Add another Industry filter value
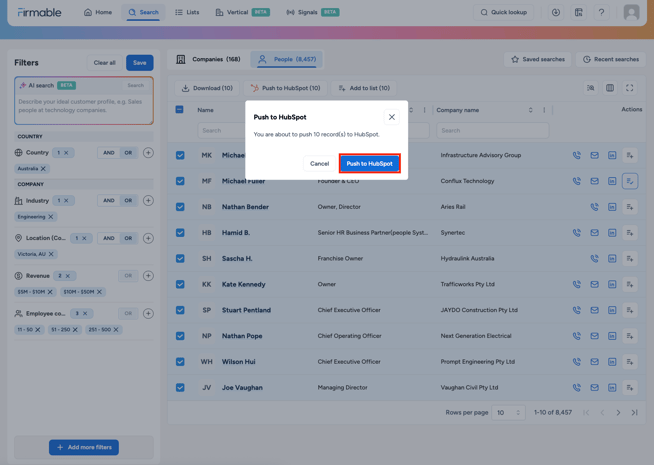Viewport: 654px width, 465px height. click(148, 201)
